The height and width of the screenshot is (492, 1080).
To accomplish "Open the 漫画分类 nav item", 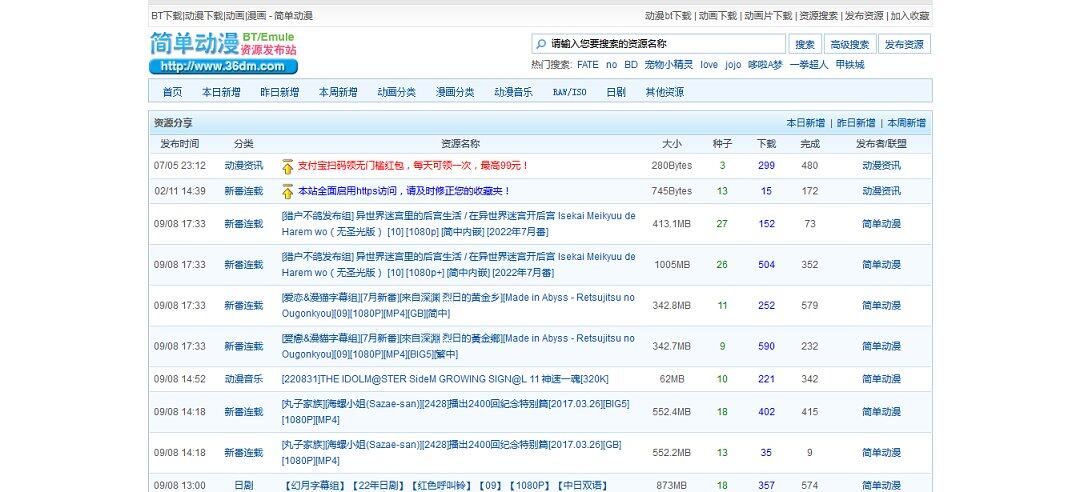I will [455, 92].
